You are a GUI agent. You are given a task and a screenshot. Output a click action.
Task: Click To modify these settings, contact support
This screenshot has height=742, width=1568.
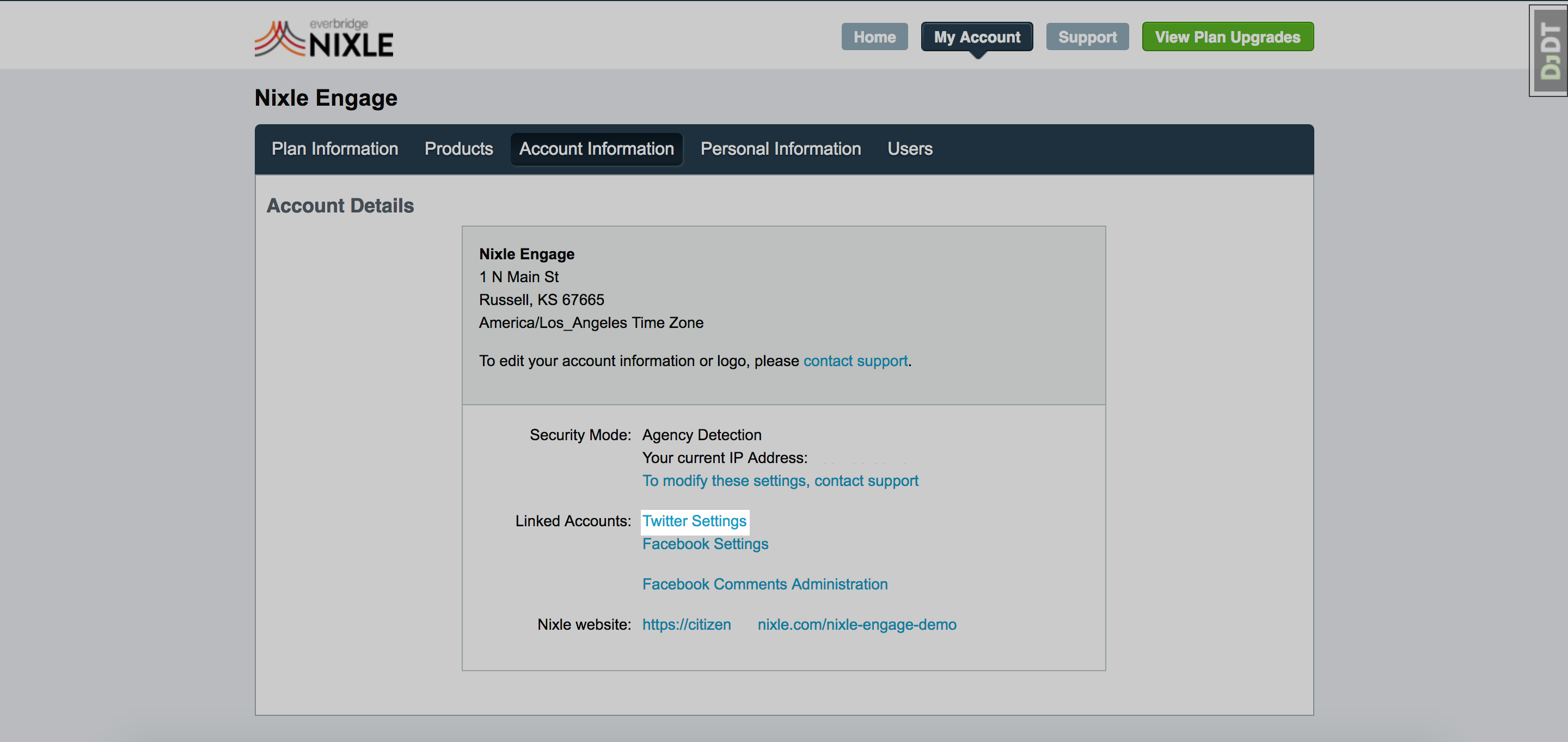780,481
